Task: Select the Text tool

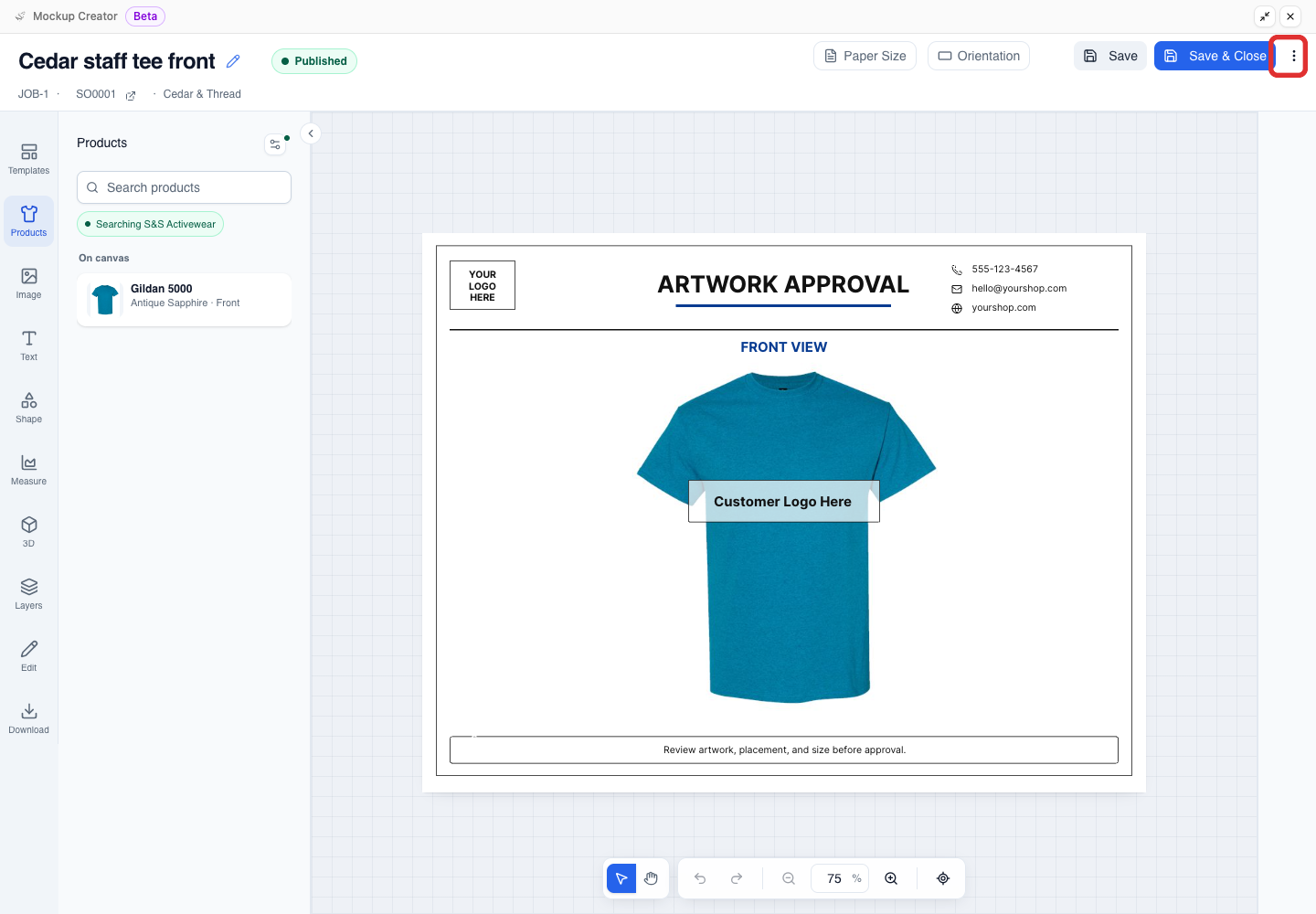Action: [29, 345]
